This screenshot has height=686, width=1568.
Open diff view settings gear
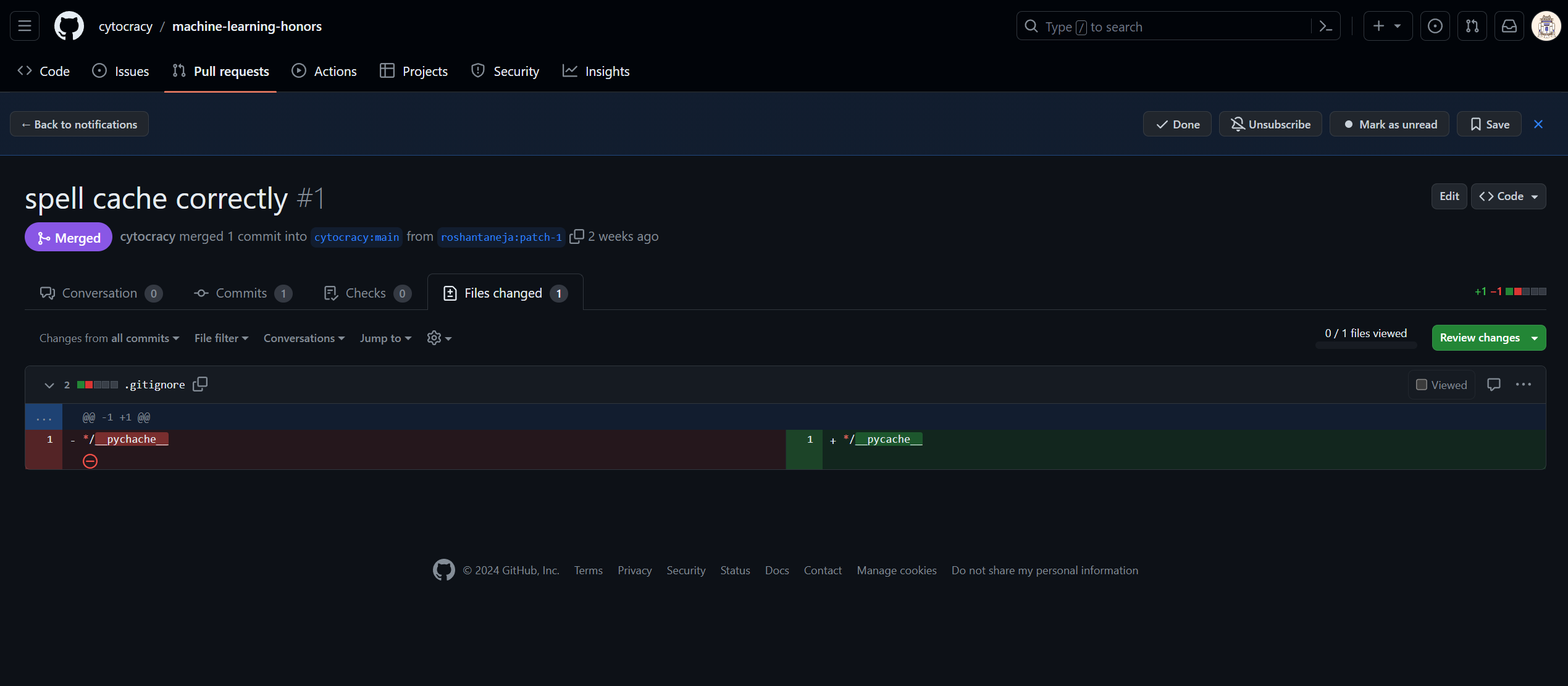439,338
